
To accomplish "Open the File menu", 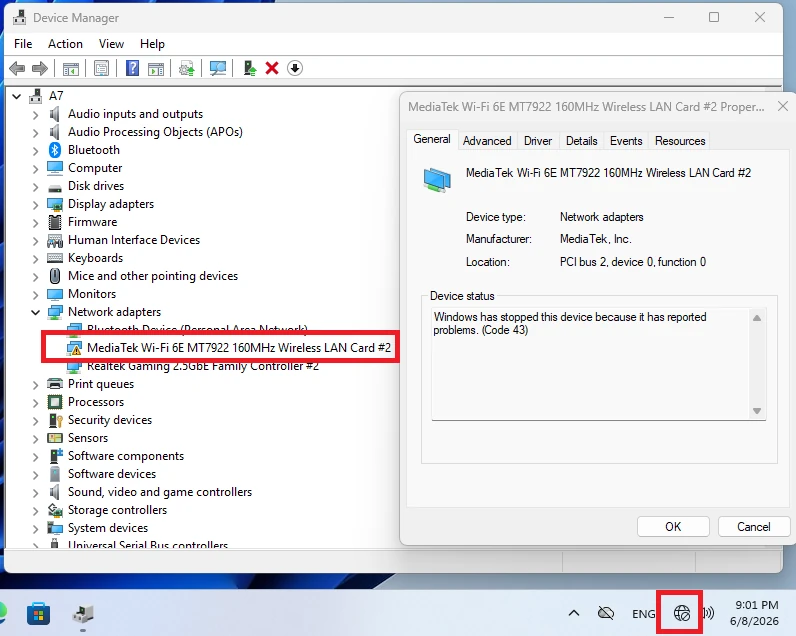I will [23, 44].
